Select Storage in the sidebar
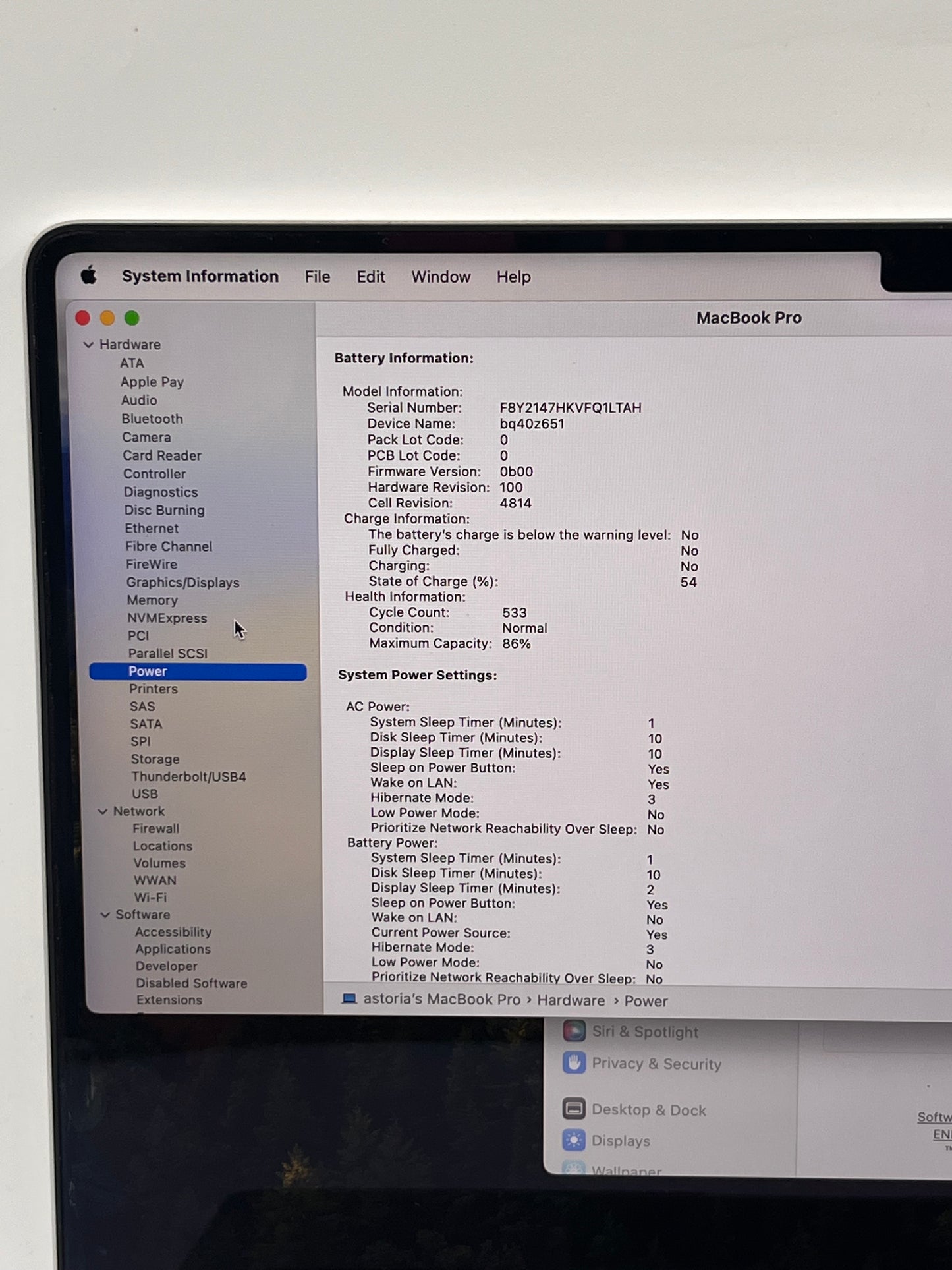Viewport: 952px width, 1270px height. click(155, 759)
